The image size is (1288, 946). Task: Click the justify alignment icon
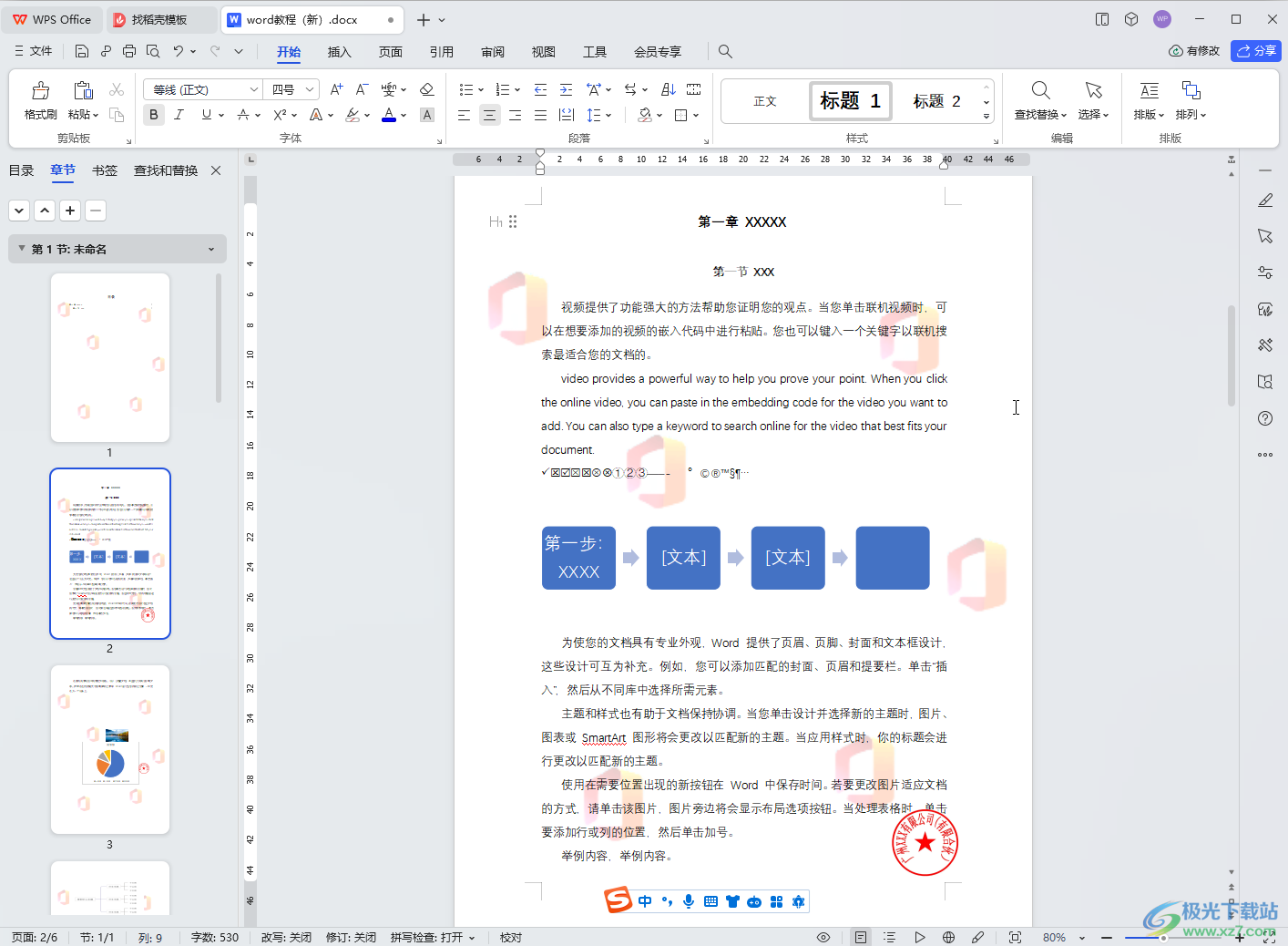(x=540, y=115)
